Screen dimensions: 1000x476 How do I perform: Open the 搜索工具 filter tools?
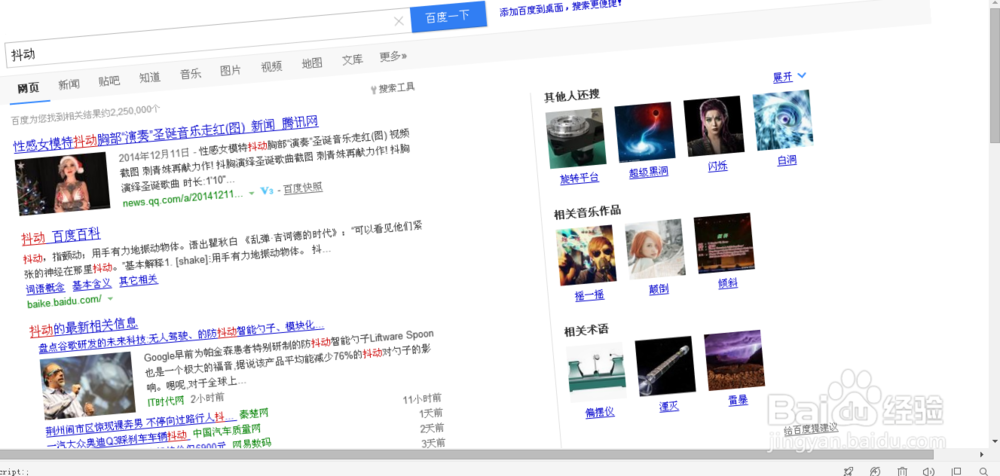pyautogui.click(x=392, y=89)
